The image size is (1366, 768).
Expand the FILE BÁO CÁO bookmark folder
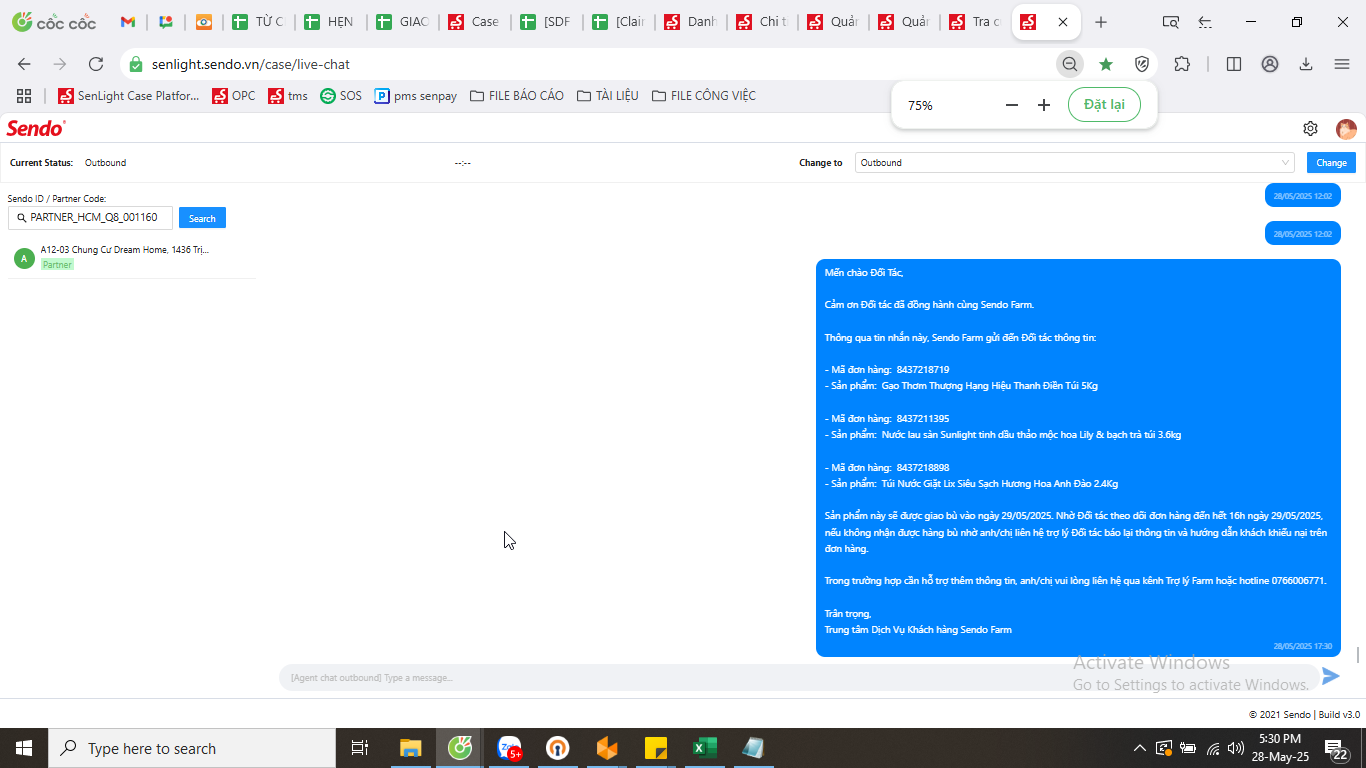pyautogui.click(x=517, y=96)
